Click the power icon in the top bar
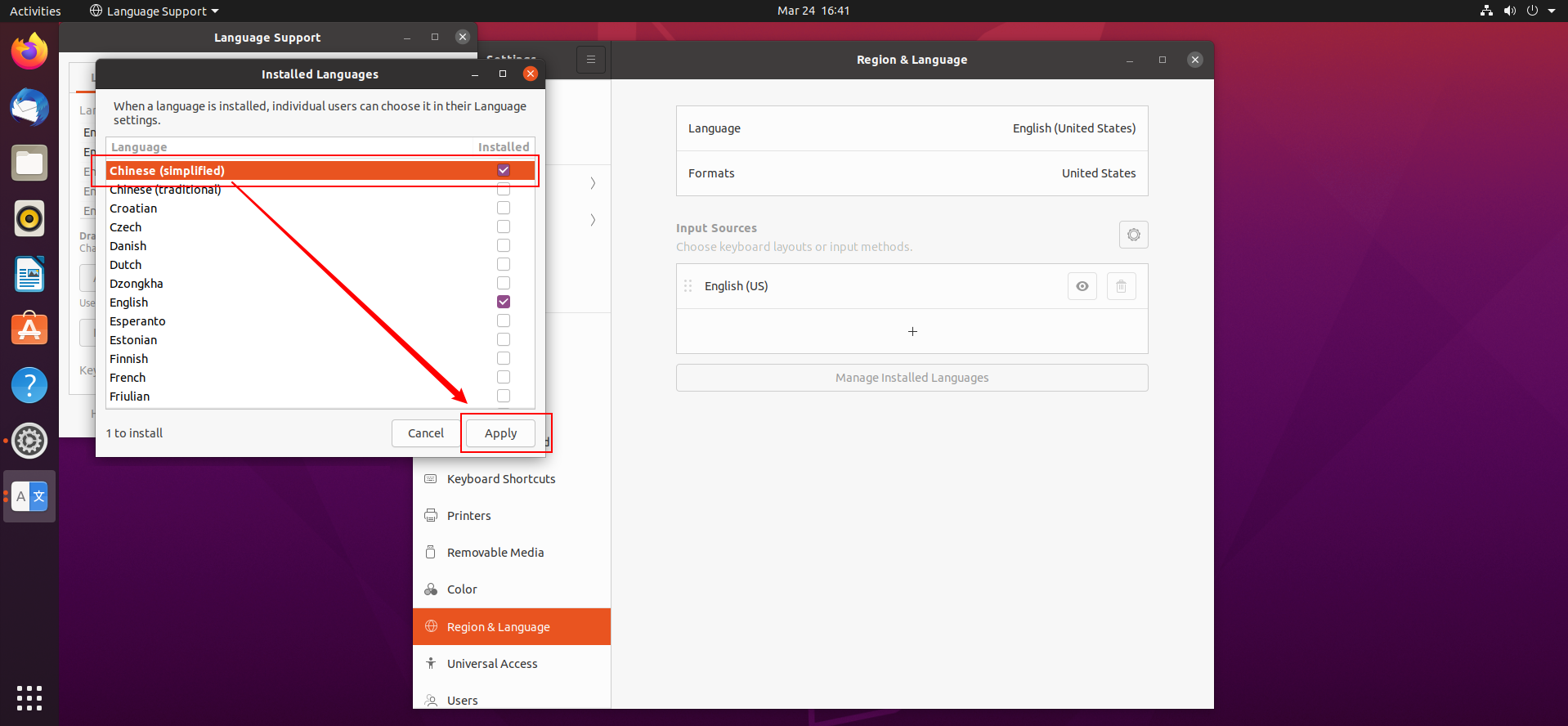The image size is (1568, 726). tap(1532, 11)
